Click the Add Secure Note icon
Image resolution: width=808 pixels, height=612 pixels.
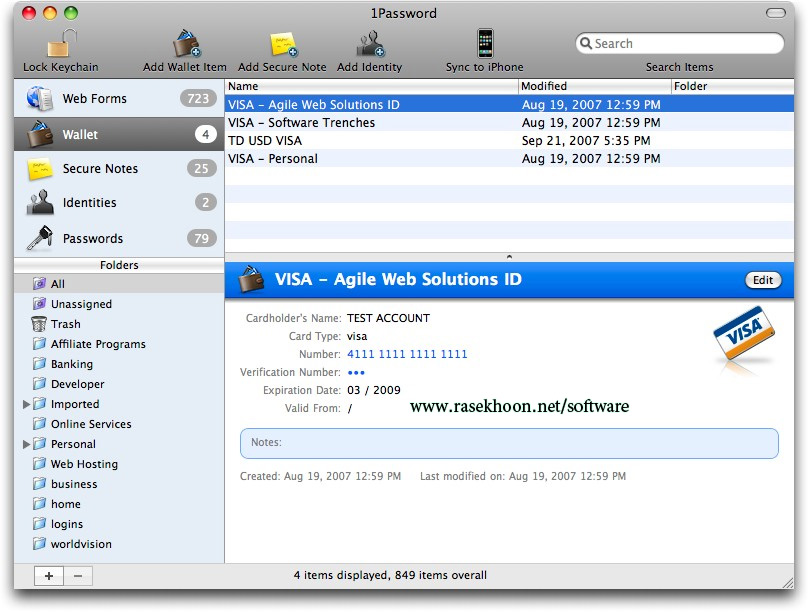pos(283,44)
